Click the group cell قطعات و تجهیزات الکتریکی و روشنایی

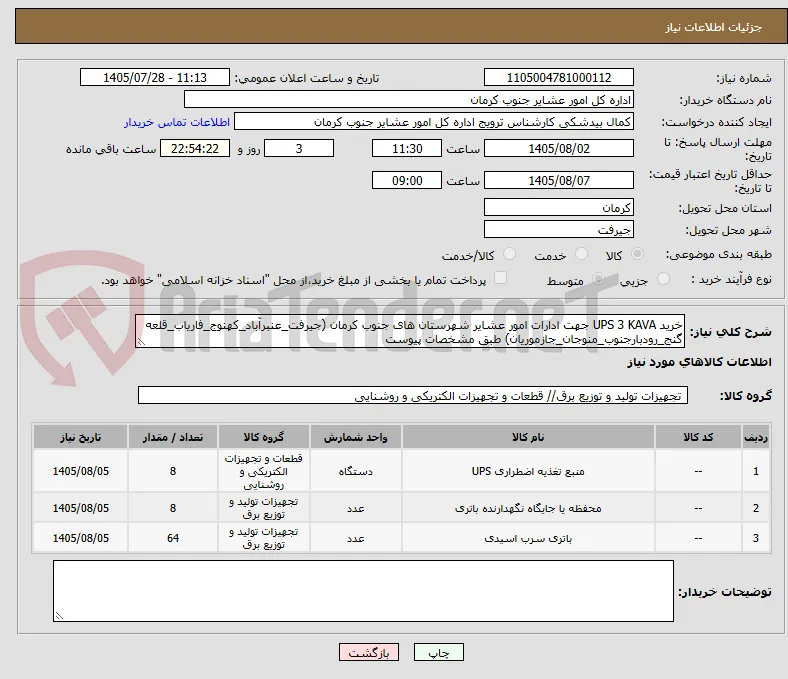(264, 471)
